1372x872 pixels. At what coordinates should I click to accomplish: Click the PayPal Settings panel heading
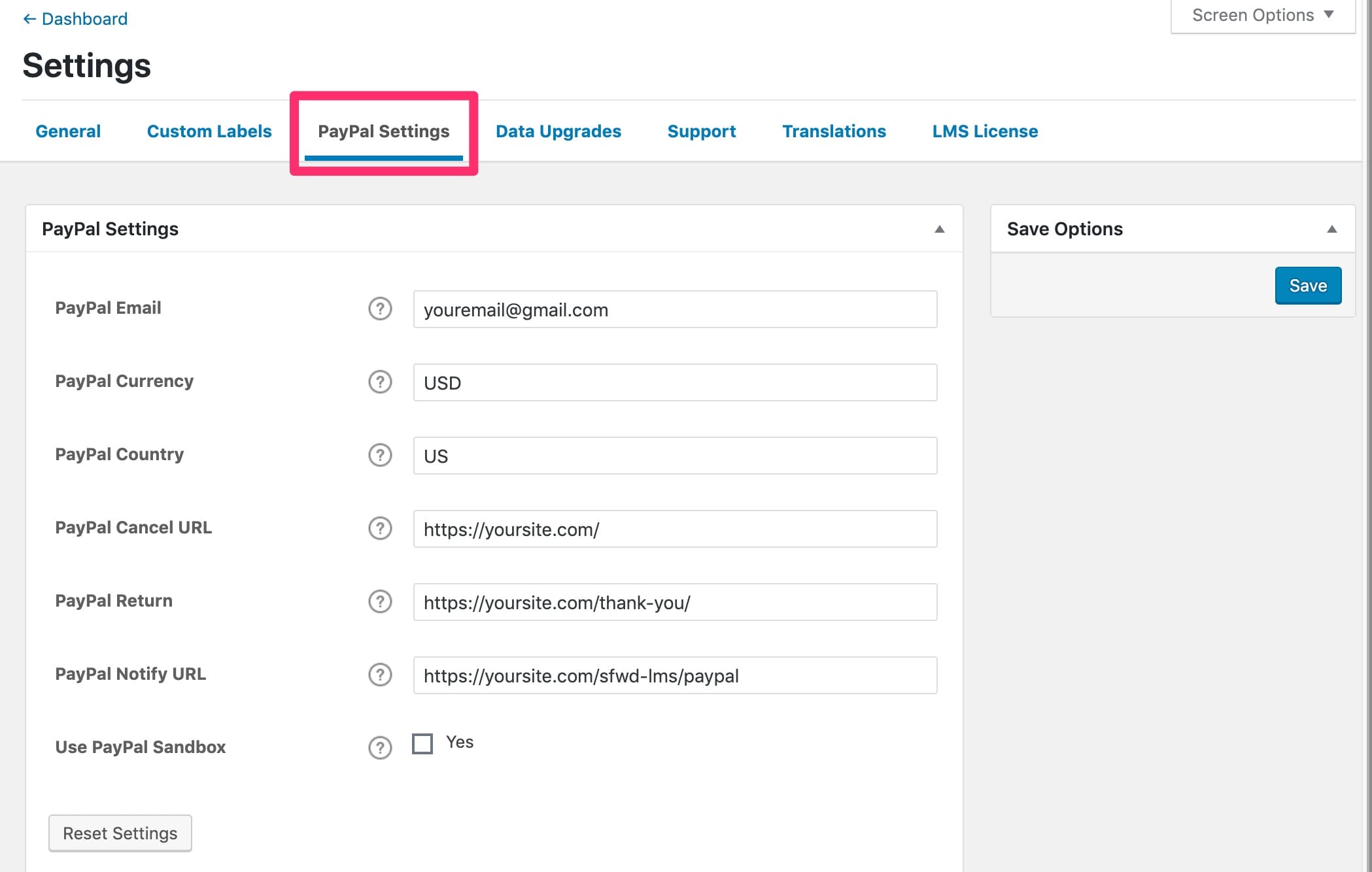click(x=110, y=229)
